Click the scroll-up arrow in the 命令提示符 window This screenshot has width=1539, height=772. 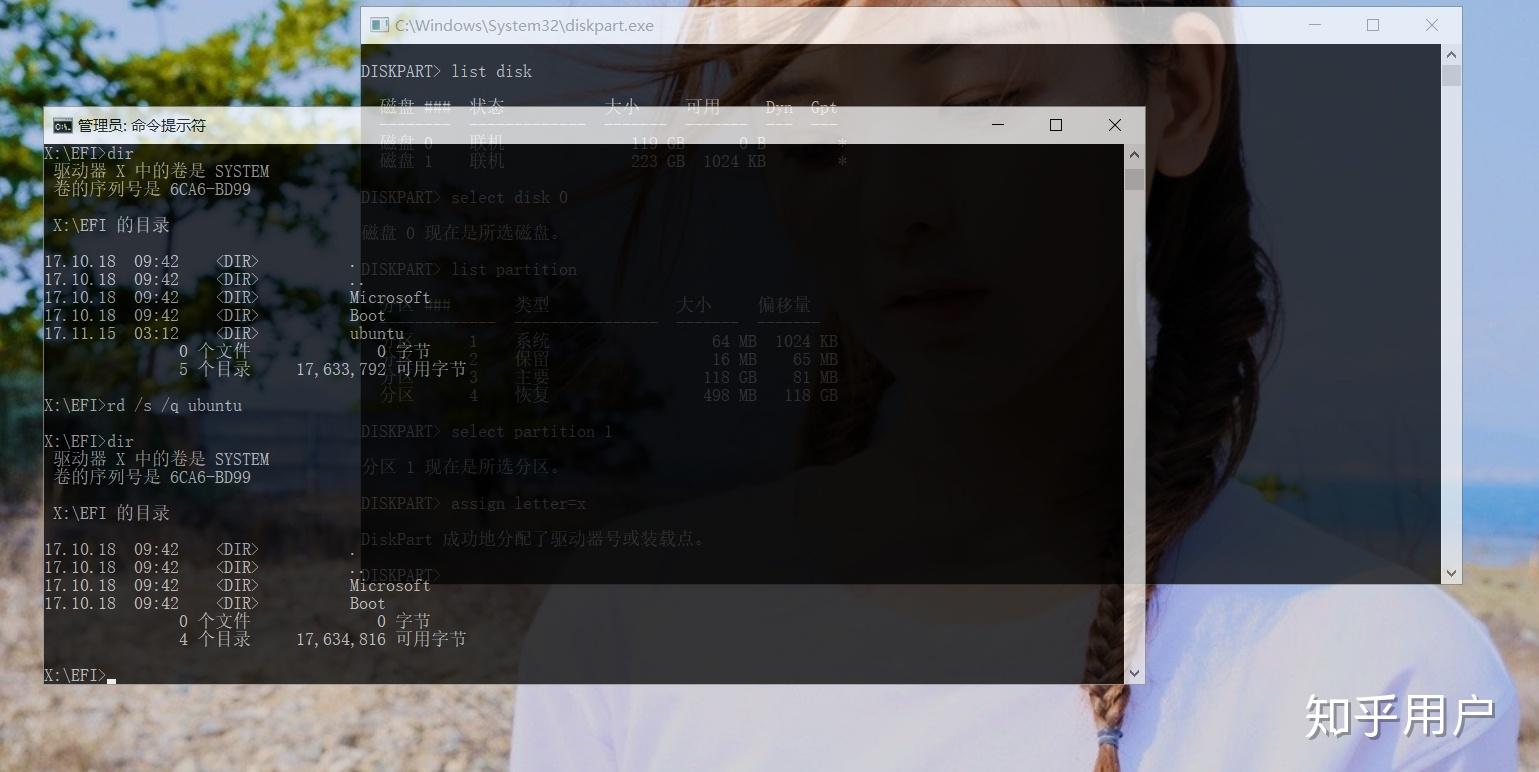(x=1134, y=155)
